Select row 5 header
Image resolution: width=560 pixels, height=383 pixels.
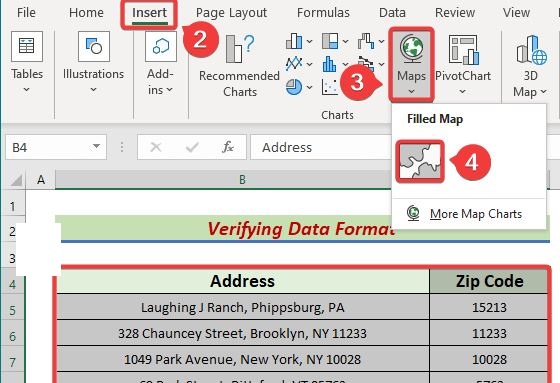pos(13,310)
